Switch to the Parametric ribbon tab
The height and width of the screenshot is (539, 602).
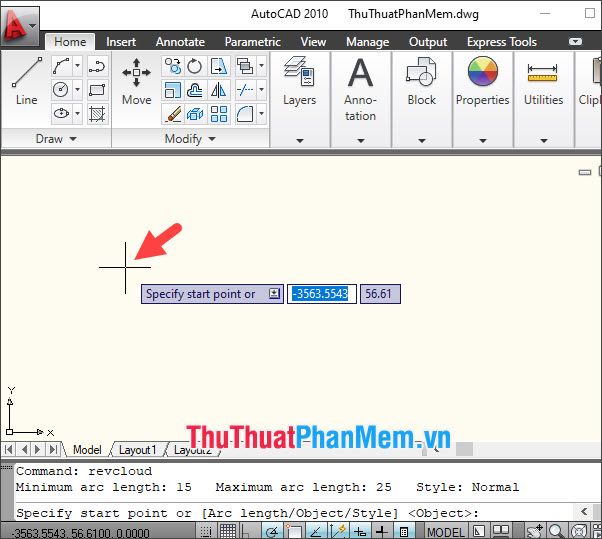click(253, 41)
